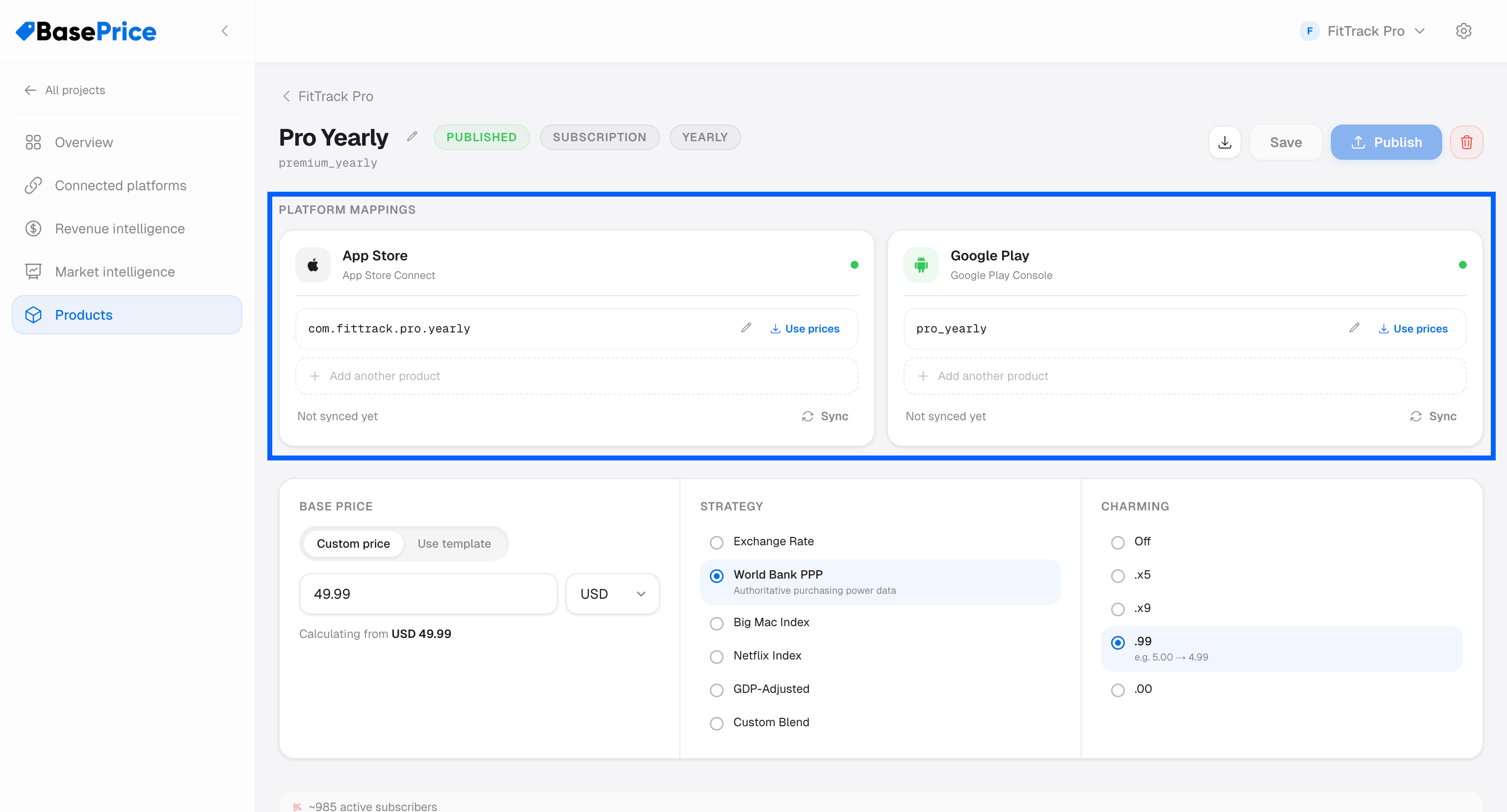The width and height of the screenshot is (1507, 812).
Task: Click the Revenue intelligence dollar icon
Action: 33,228
